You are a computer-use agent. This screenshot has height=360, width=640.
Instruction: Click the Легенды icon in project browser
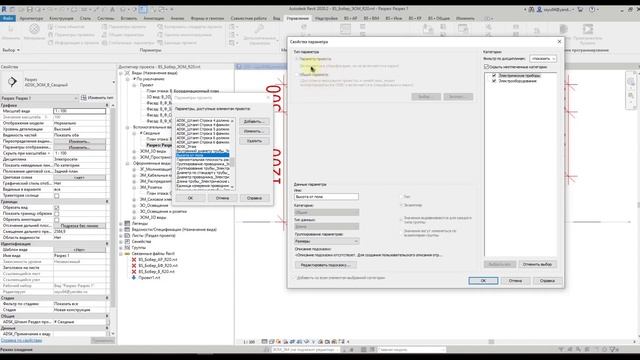(127, 223)
